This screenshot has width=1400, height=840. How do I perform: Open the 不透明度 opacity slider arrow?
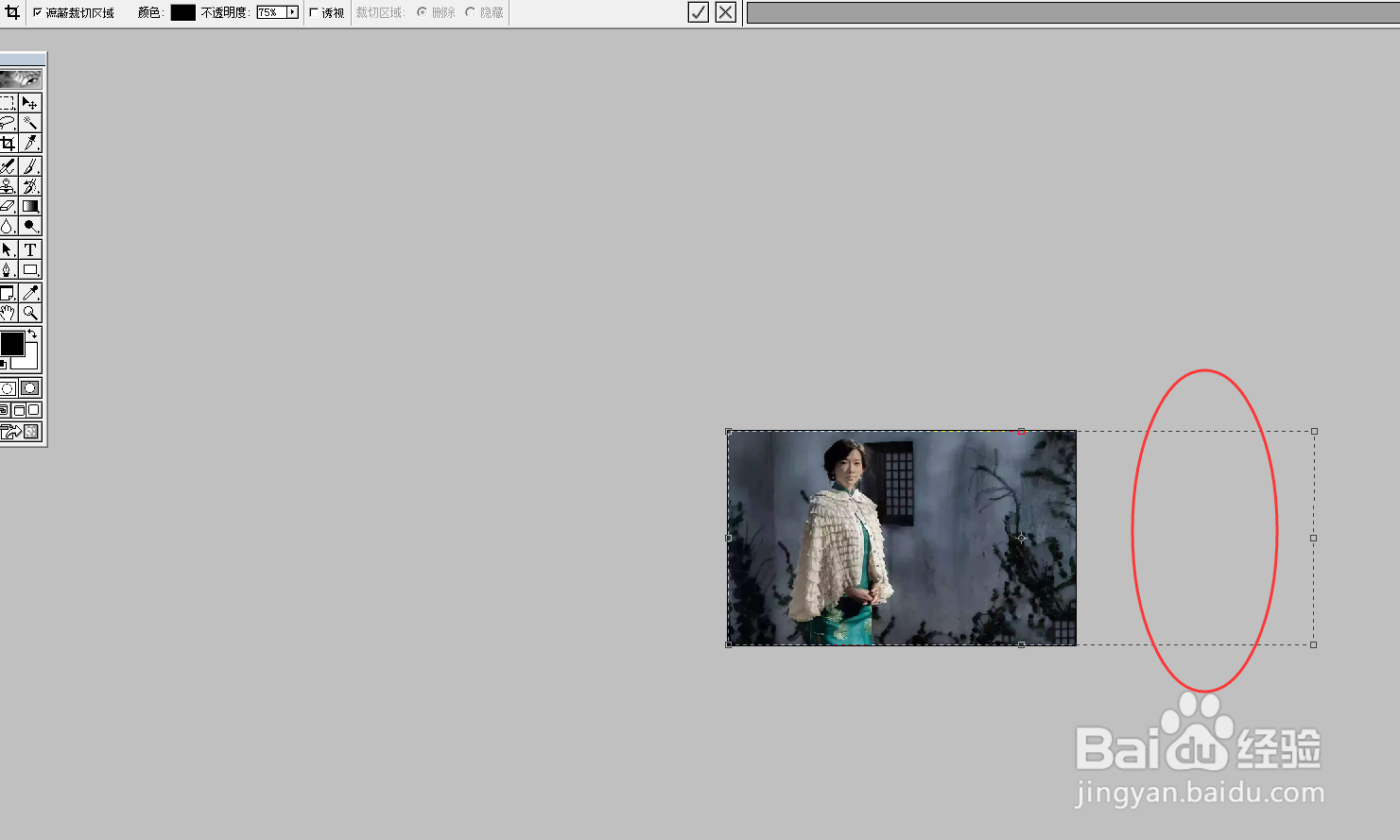[x=292, y=12]
